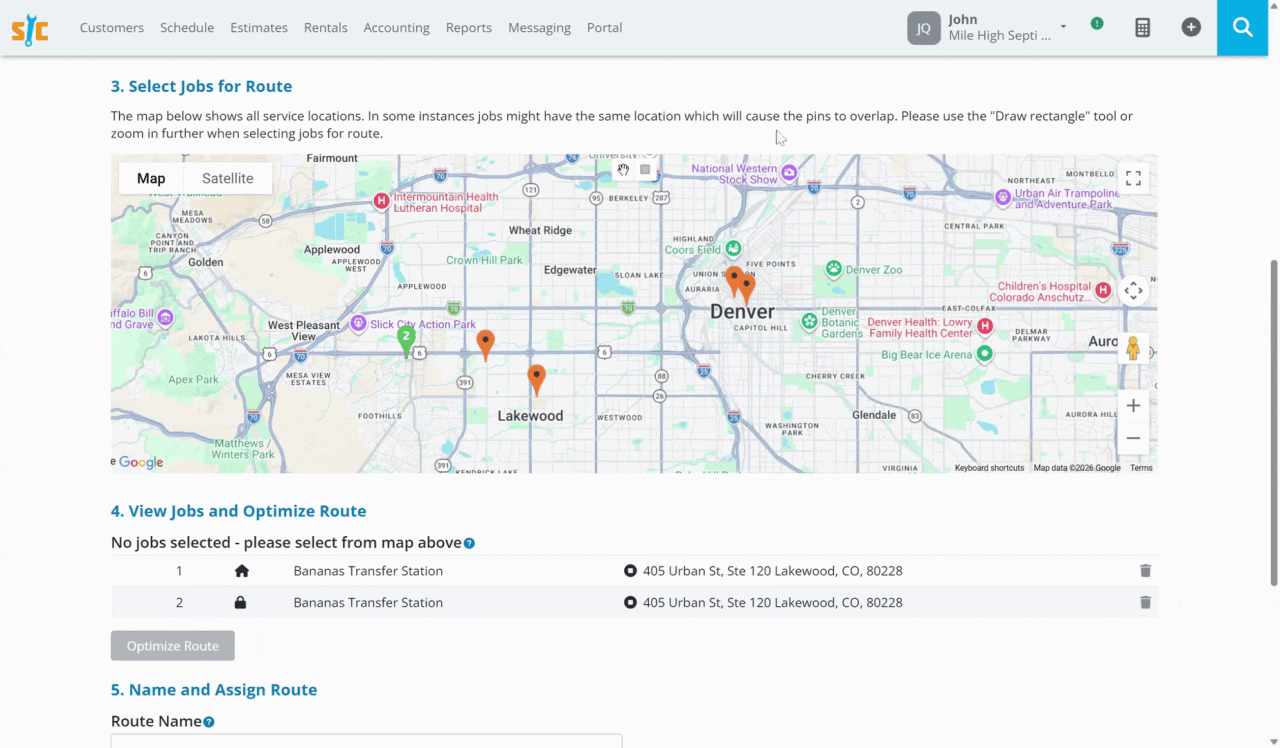The height and width of the screenshot is (748, 1280).
Task: Click the green cluster pin labeled 2
Action: [406, 340]
